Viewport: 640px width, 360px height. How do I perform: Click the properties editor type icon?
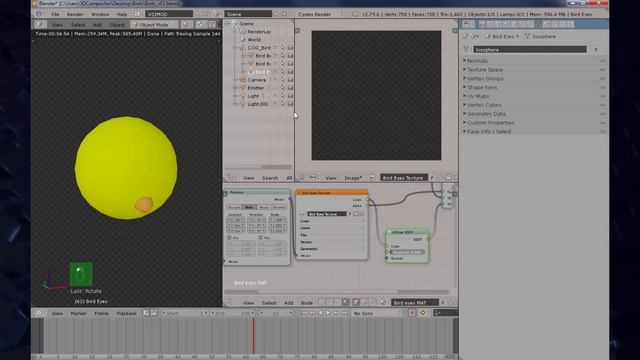[x=468, y=24]
